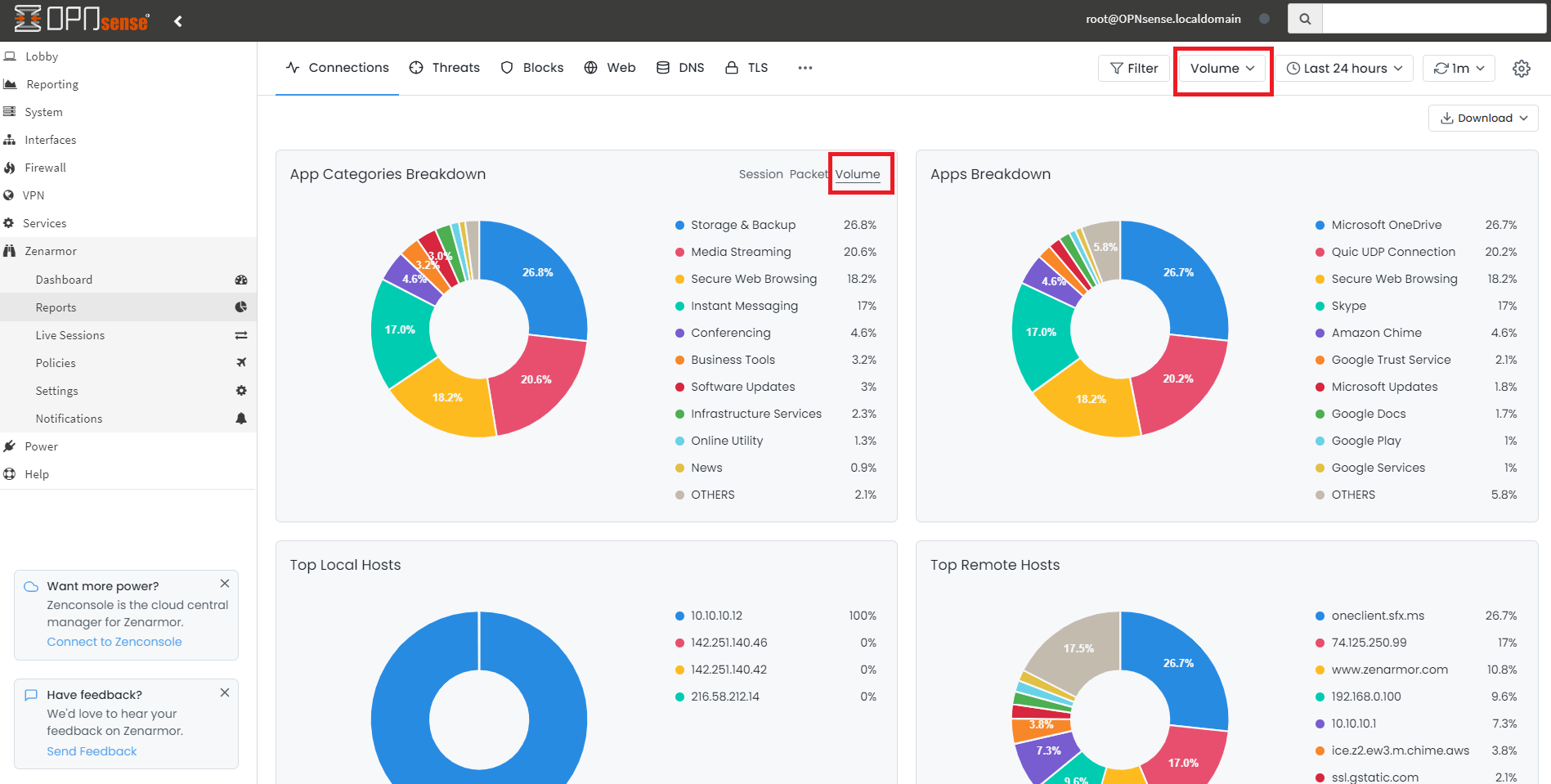This screenshot has height=784, width=1551.
Task: Click the Settings cog icon in Zenarmor submenu
Action: pyautogui.click(x=241, y=391)
